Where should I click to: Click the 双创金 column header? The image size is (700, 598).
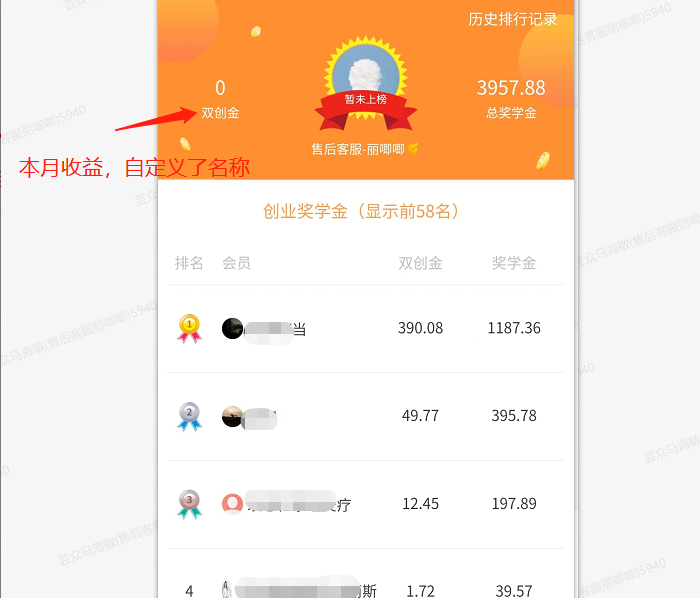421,263
